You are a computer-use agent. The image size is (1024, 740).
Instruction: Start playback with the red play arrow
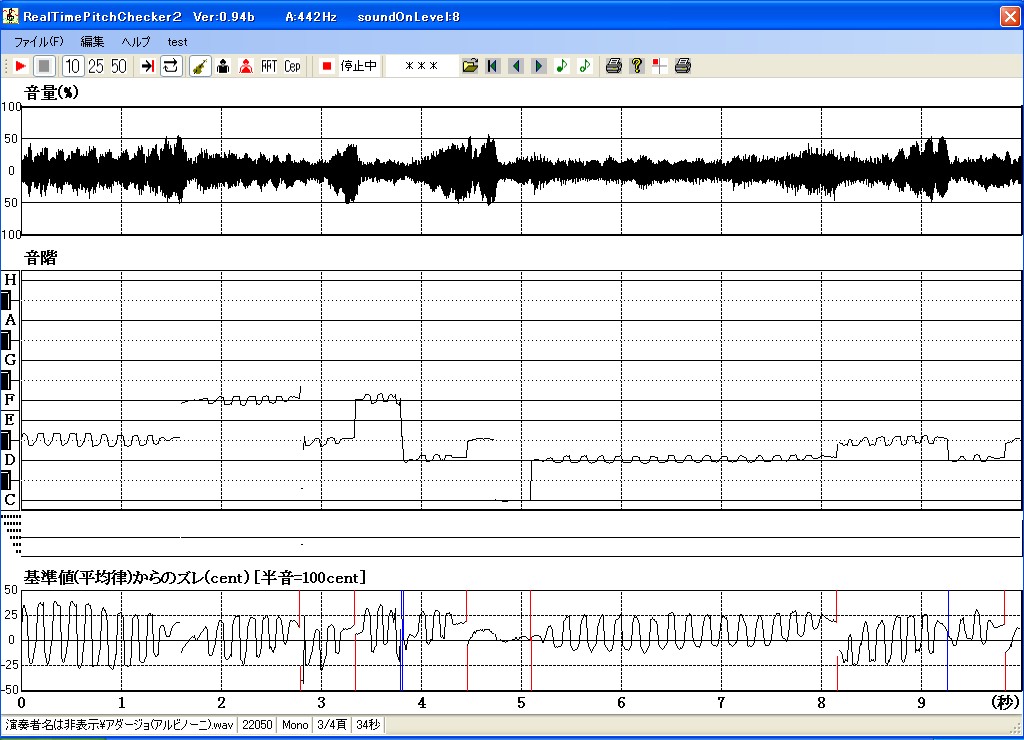point(20,66)
